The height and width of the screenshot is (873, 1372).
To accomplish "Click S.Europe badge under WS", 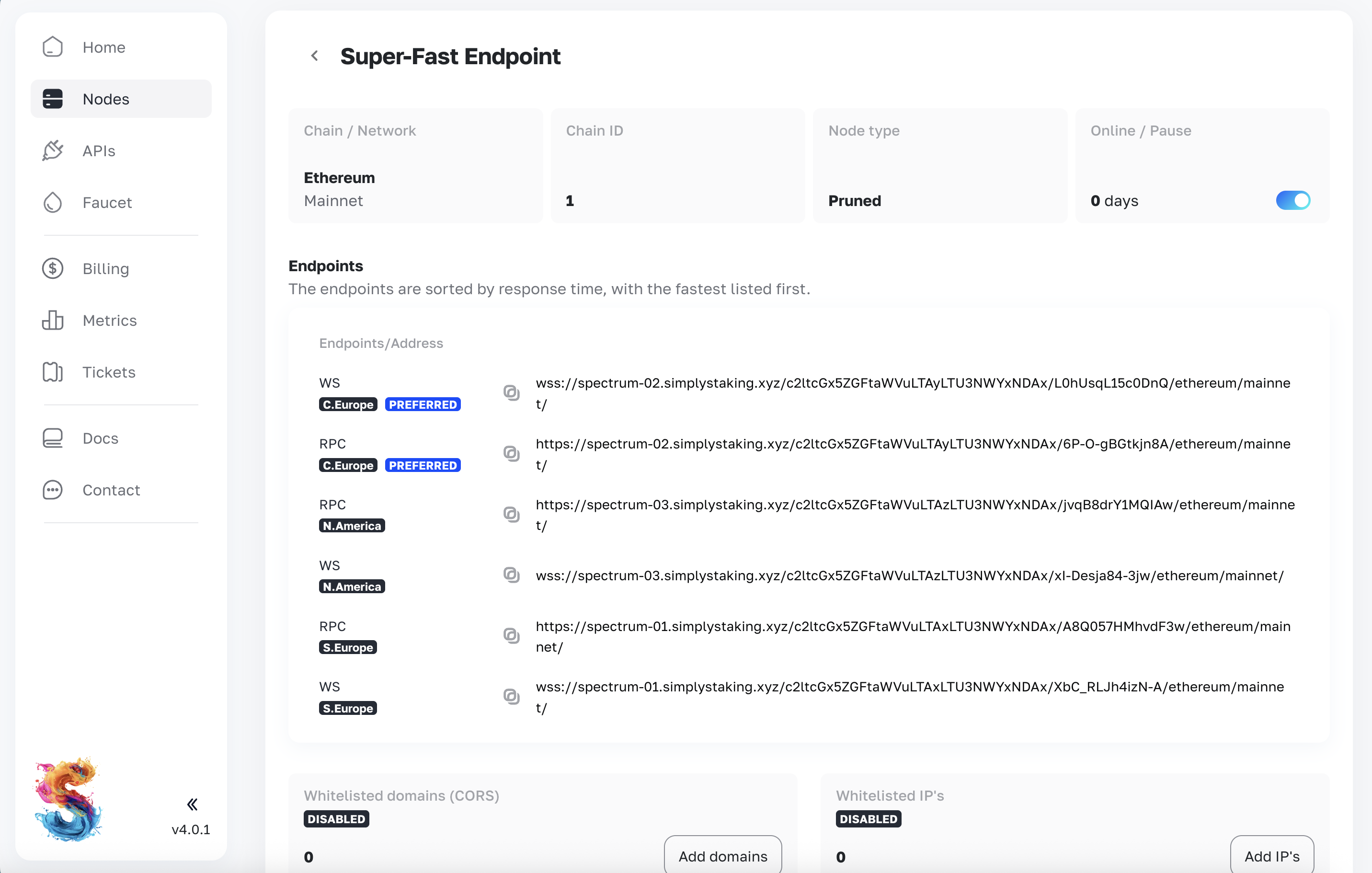I will [x=348, y=708].
